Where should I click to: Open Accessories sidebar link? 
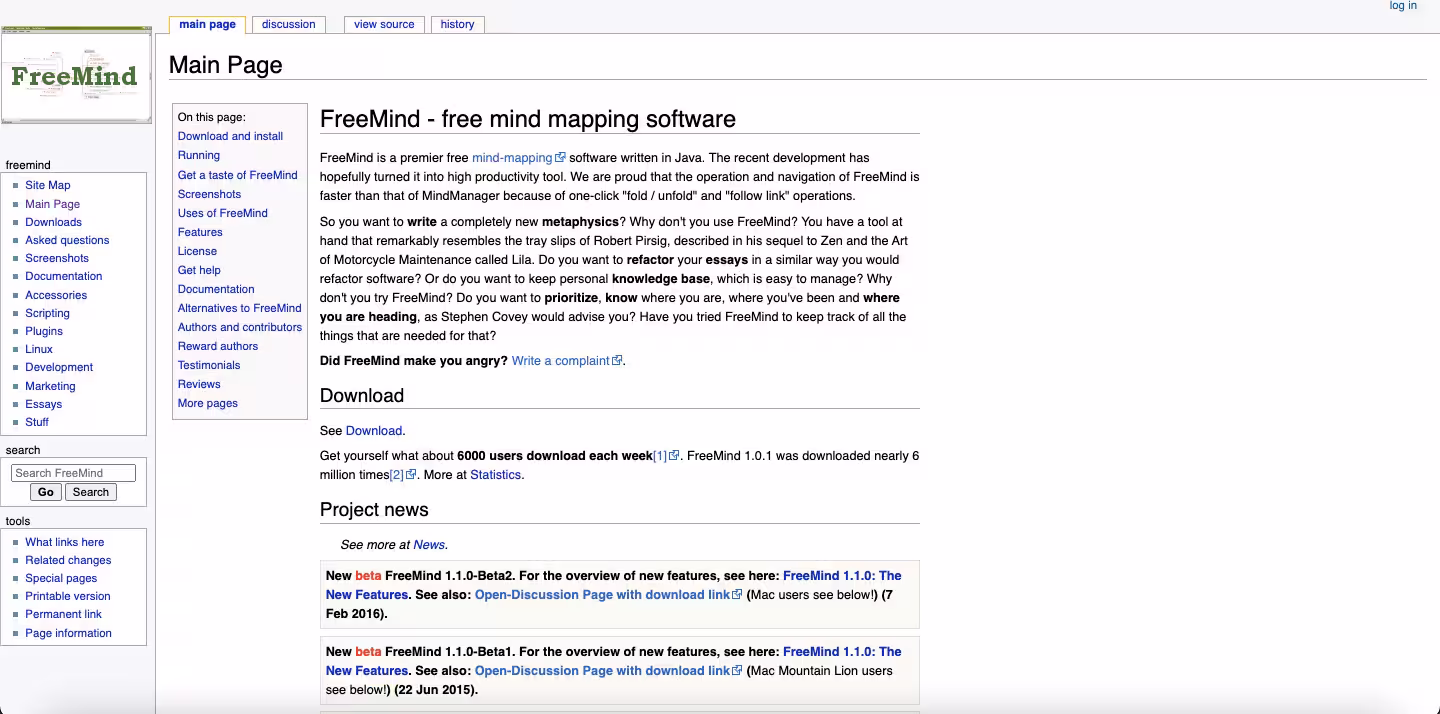tap(56, 295)
